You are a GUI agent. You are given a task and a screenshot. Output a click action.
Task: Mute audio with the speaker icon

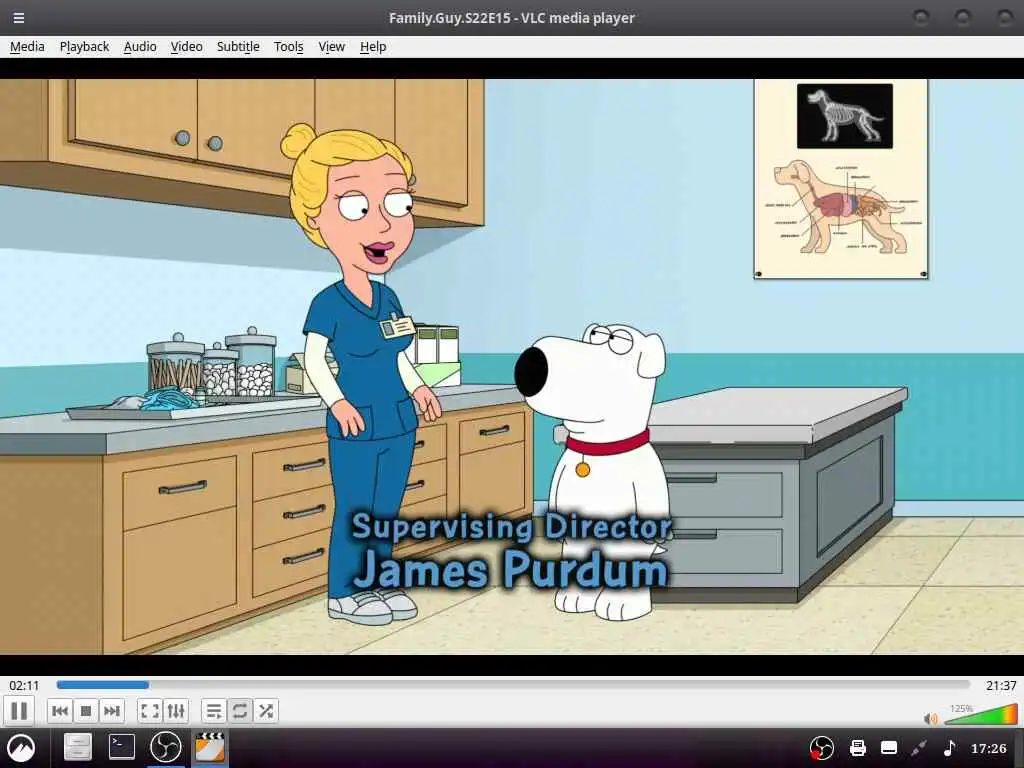pyautogui.click(x=931, y=719)
